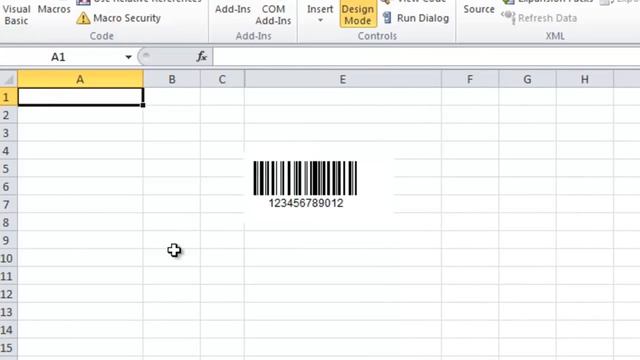Click the fill handle of cell A1
Image resolution: width=640 pixels, height=360 pixels.
(x=142, y=105)
